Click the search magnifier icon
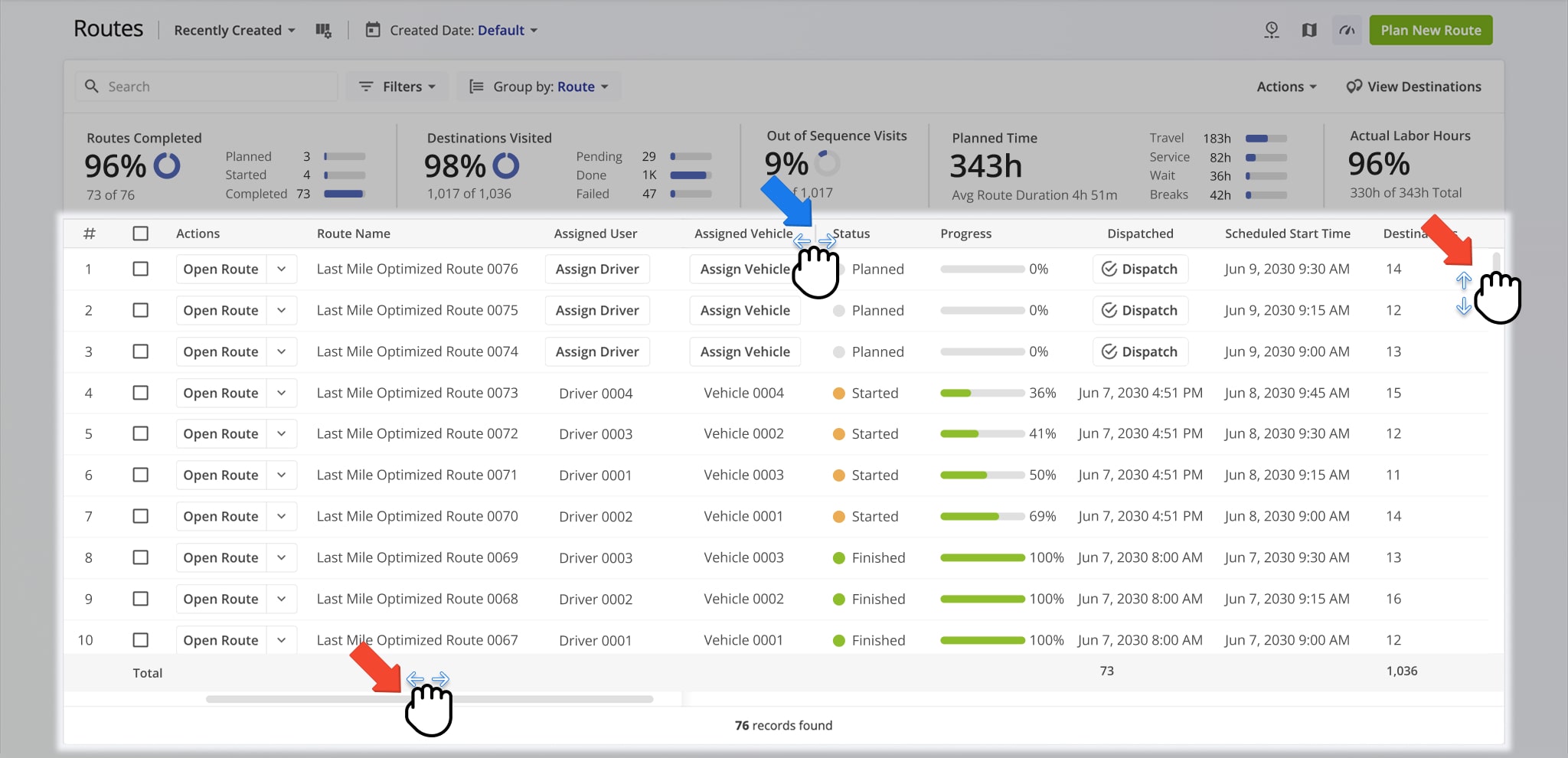This screenshot has height=758, width=1568. coord(92,87)
